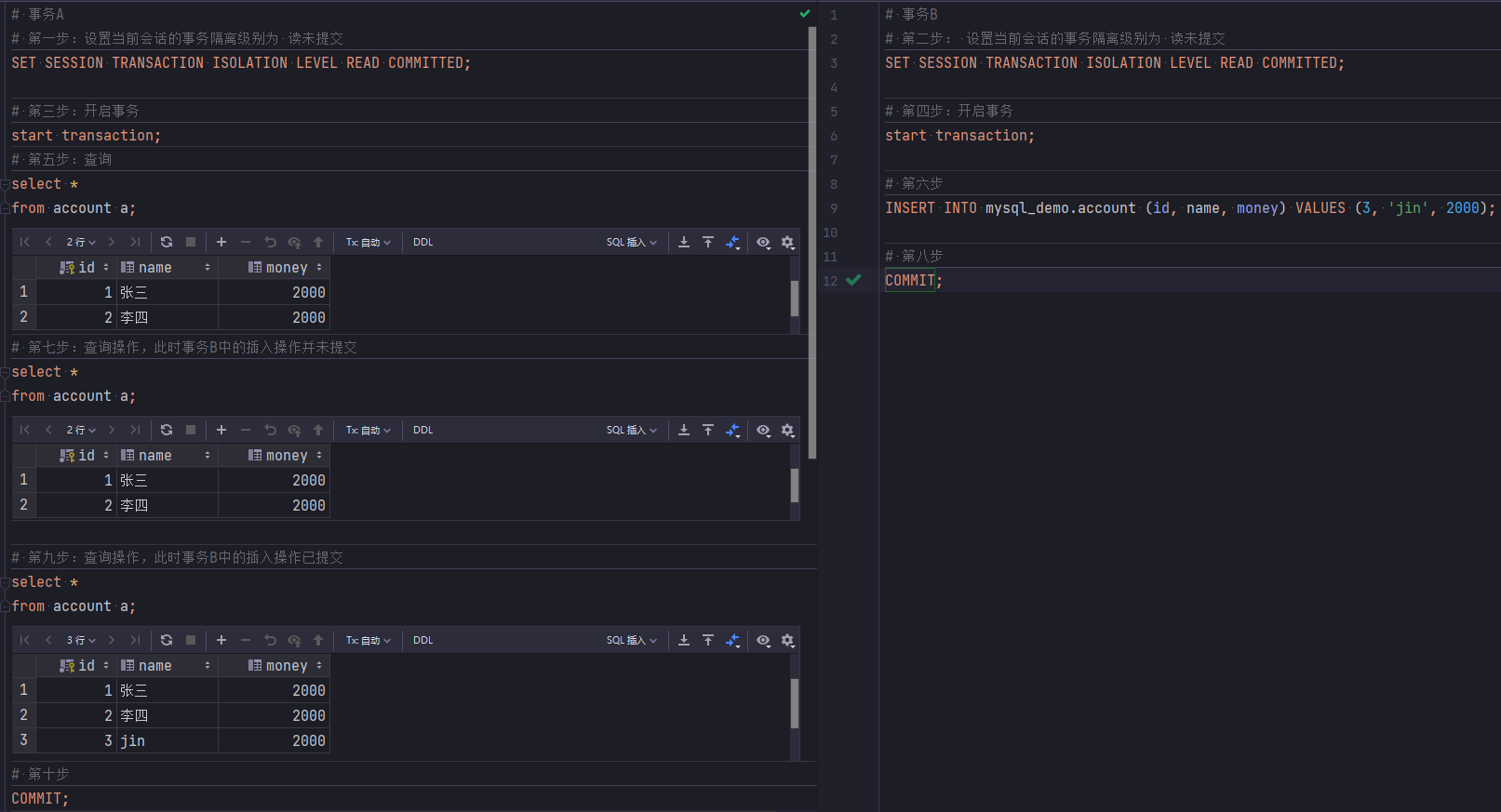Click DDL button in 第七步 result grid
This screenshot has height=812, width=1501.
(x=423, y=430)
